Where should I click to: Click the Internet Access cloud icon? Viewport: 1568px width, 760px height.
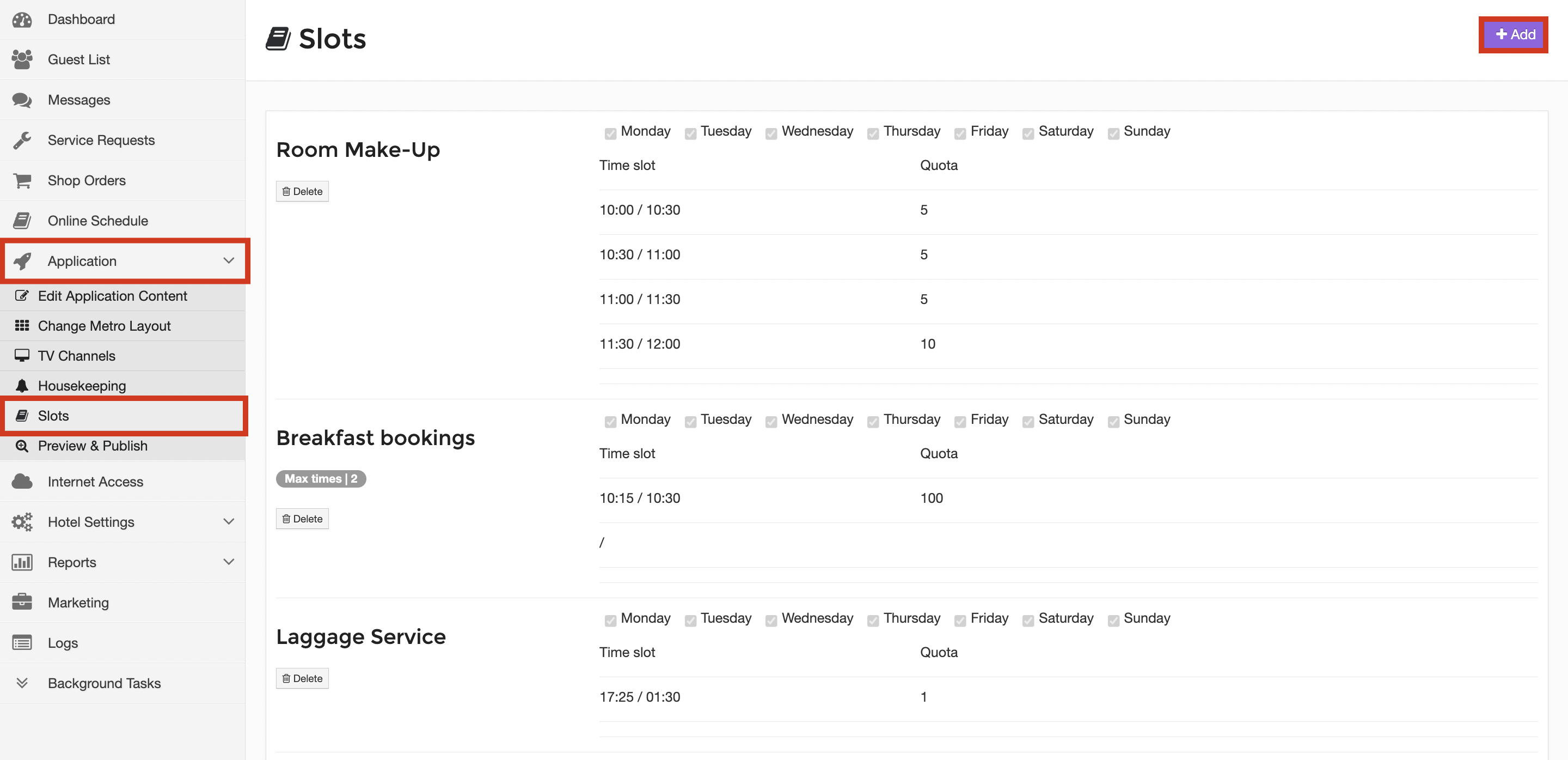[x=22, y=482]
